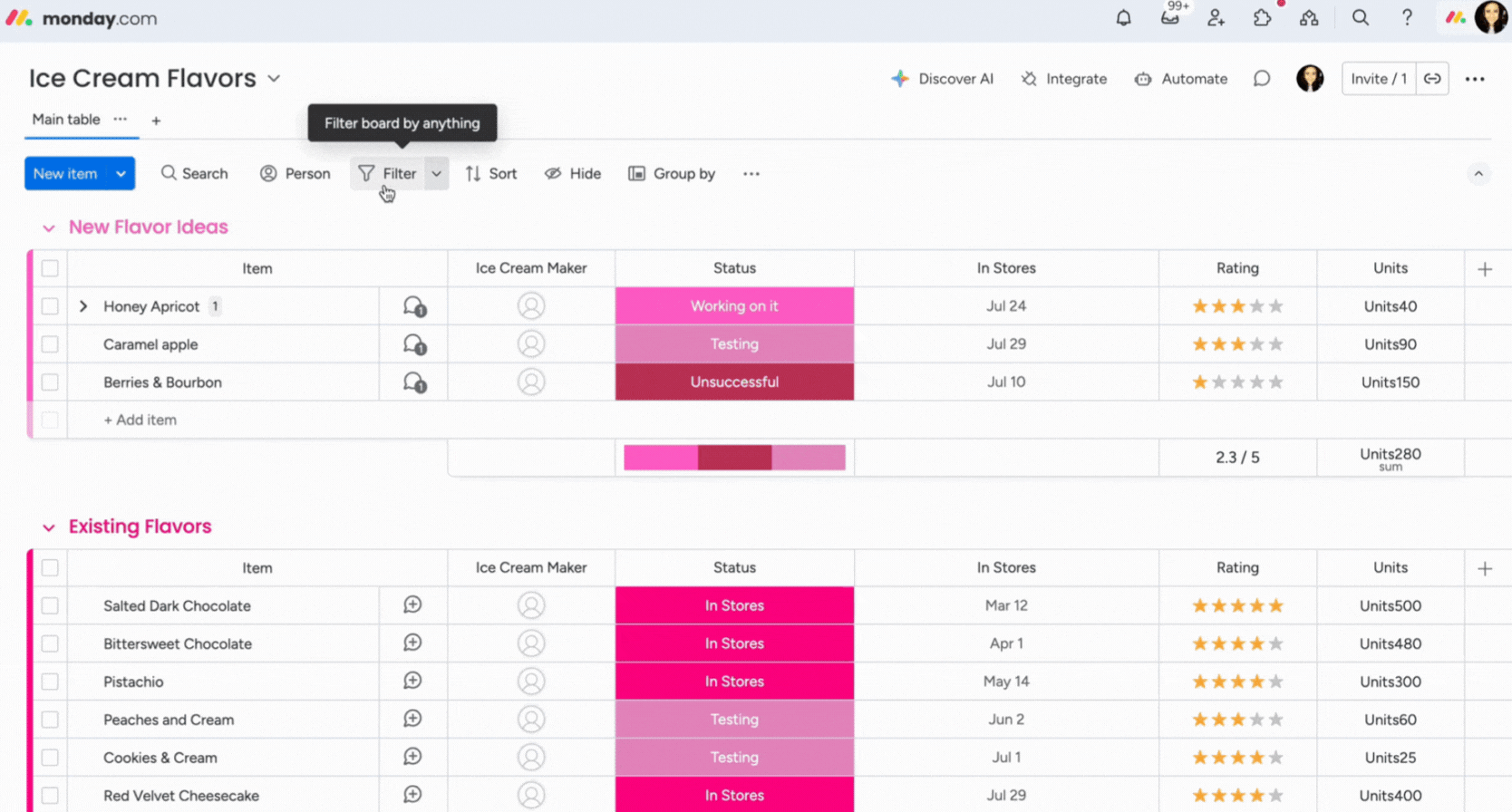Click the Discover AI button
1512x812 pixels.
click(943, 79)
